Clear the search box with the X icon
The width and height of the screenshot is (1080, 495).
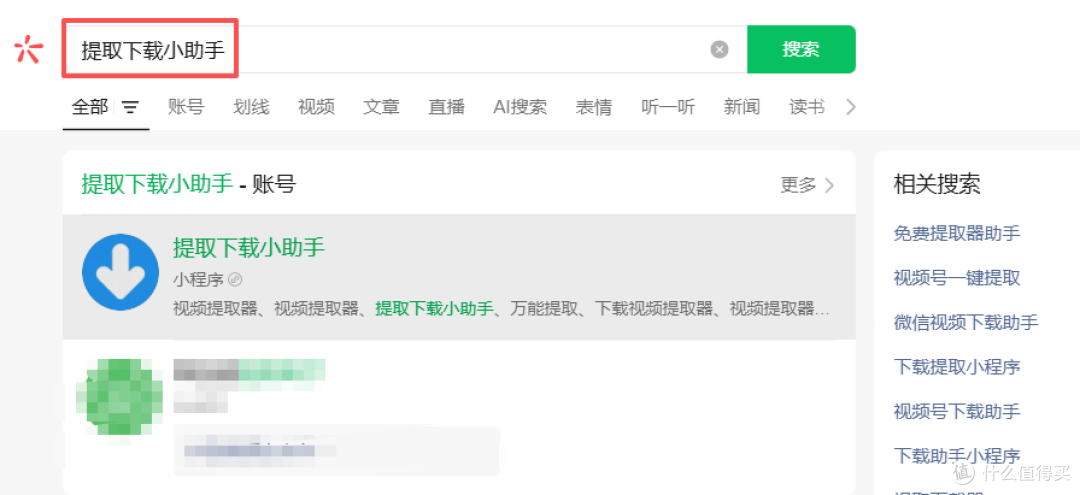pyautogui.click(x=719, y=50)
